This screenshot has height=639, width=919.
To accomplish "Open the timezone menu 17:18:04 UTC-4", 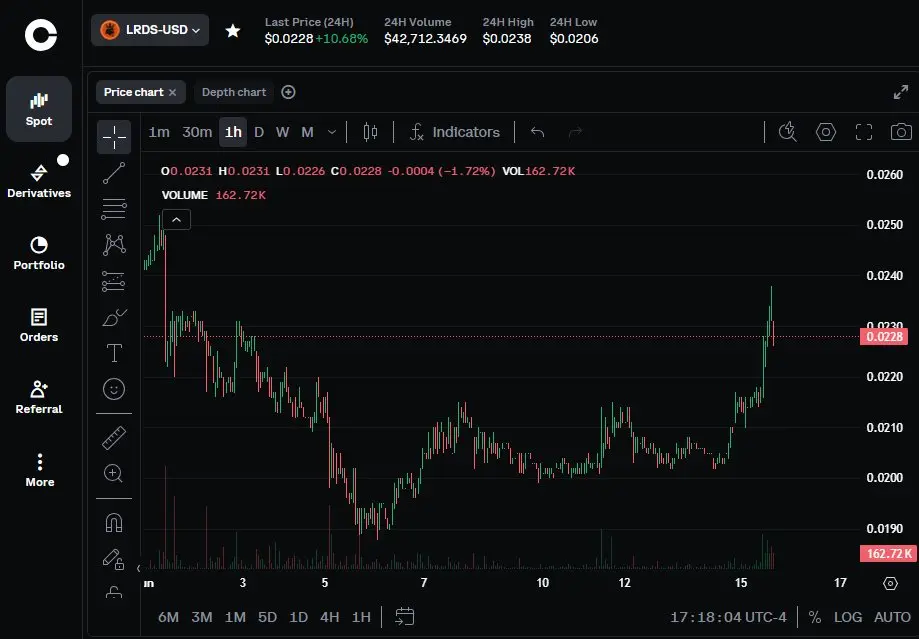I will (x=728, y=617).
